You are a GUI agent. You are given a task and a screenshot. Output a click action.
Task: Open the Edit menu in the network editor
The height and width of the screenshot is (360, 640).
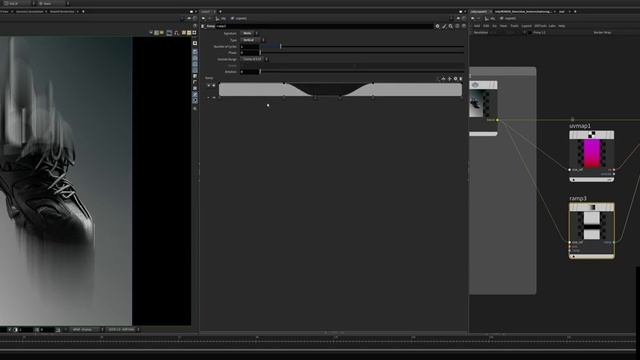pyautogui.click(x=486, y=26)
